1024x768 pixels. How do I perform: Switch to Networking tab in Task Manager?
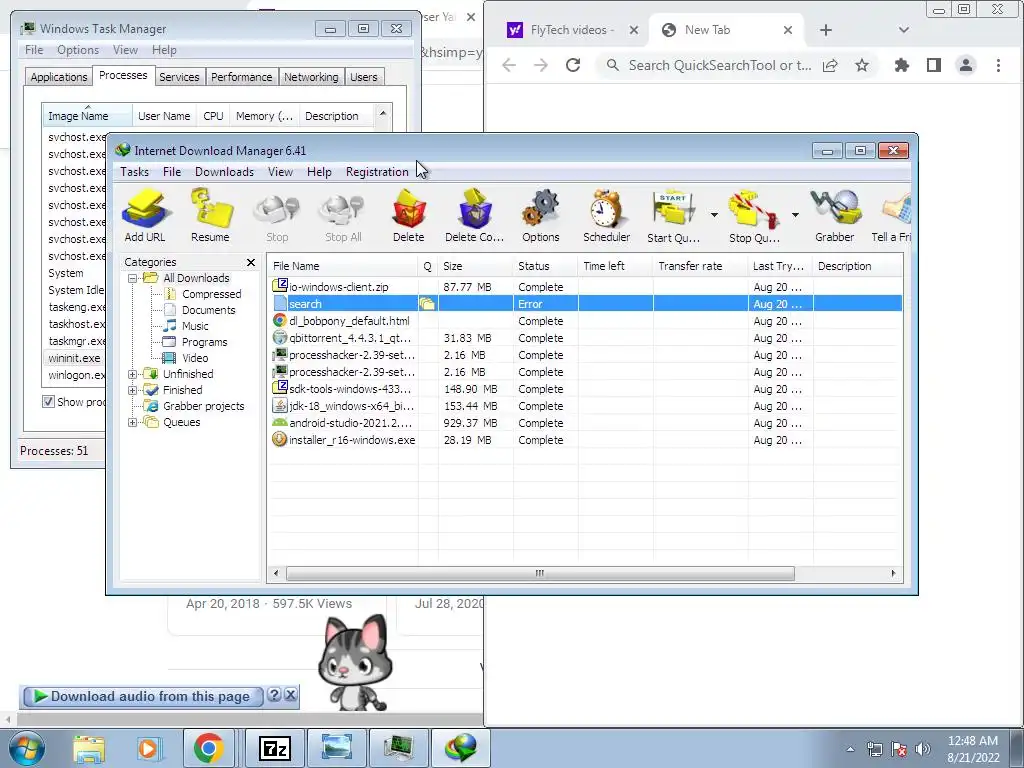tap(311, 77)
